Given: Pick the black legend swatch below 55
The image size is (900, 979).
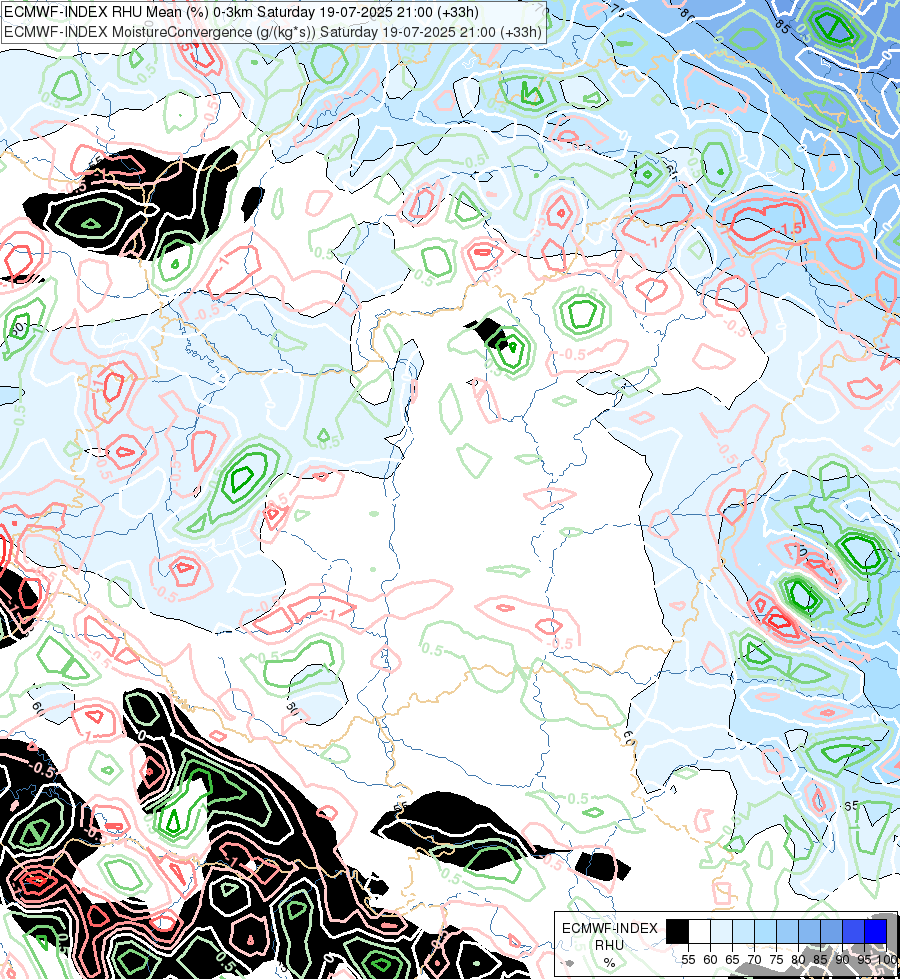Looking at the screenshot, I should coord(677,931).
